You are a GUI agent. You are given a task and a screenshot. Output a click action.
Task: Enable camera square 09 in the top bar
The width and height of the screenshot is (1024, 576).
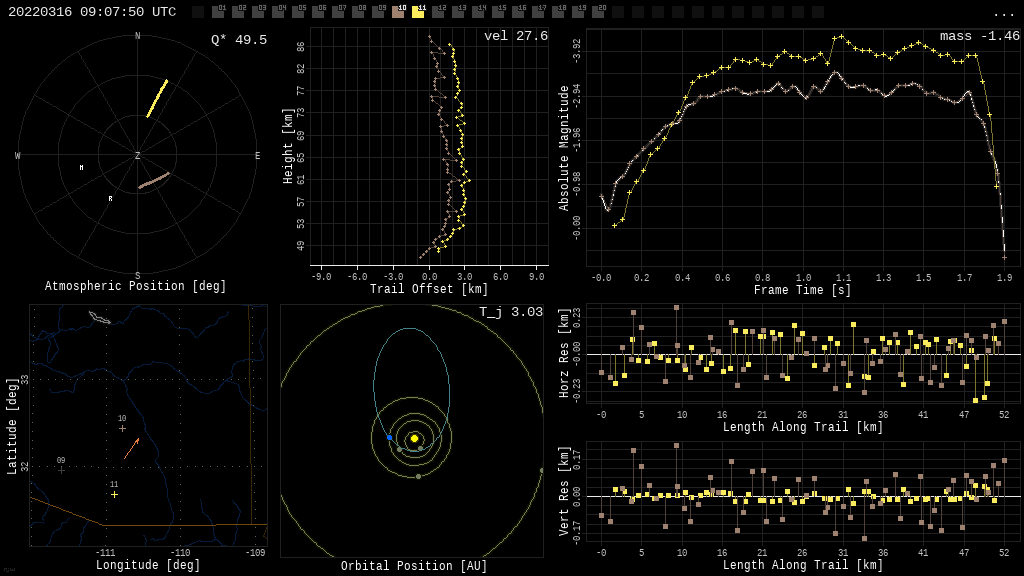(378, 12)
